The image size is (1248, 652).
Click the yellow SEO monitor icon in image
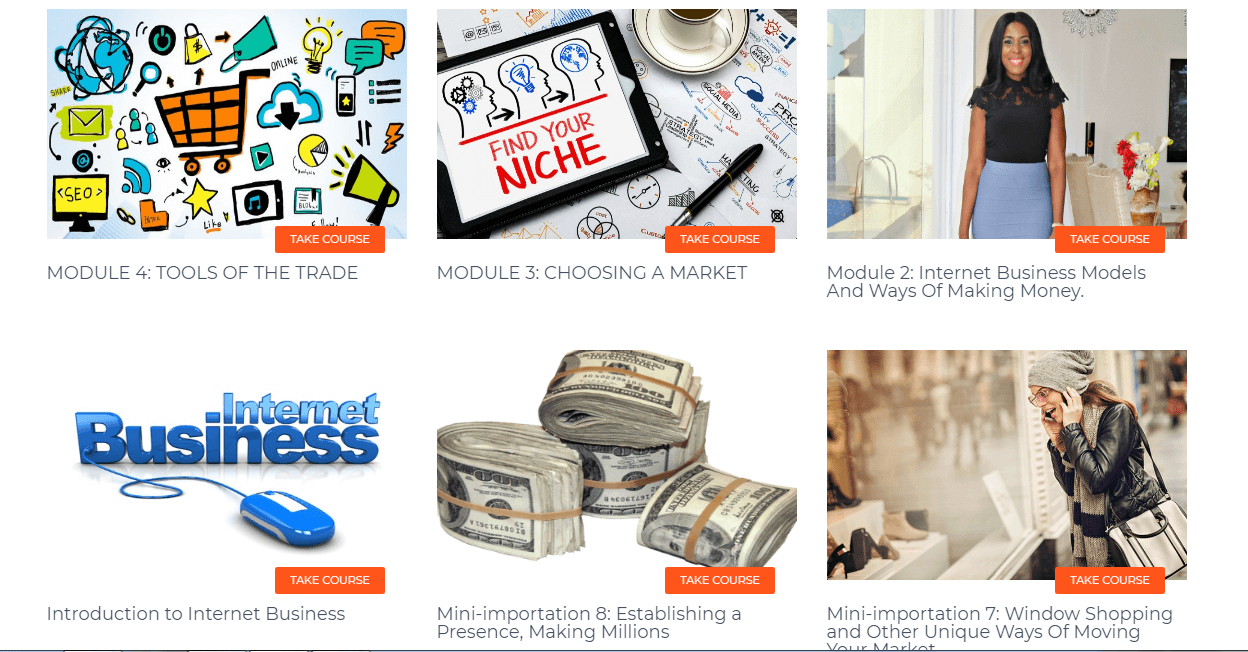(x=80, y=198)
